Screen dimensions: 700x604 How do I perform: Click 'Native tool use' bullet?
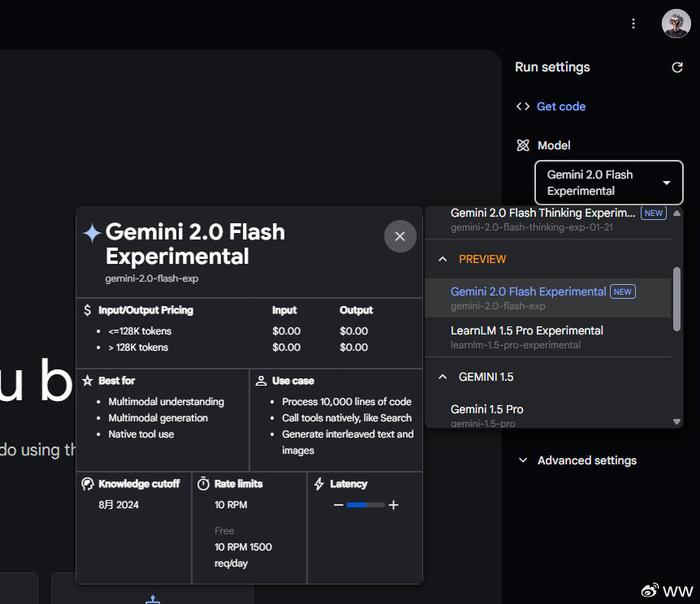141,434
